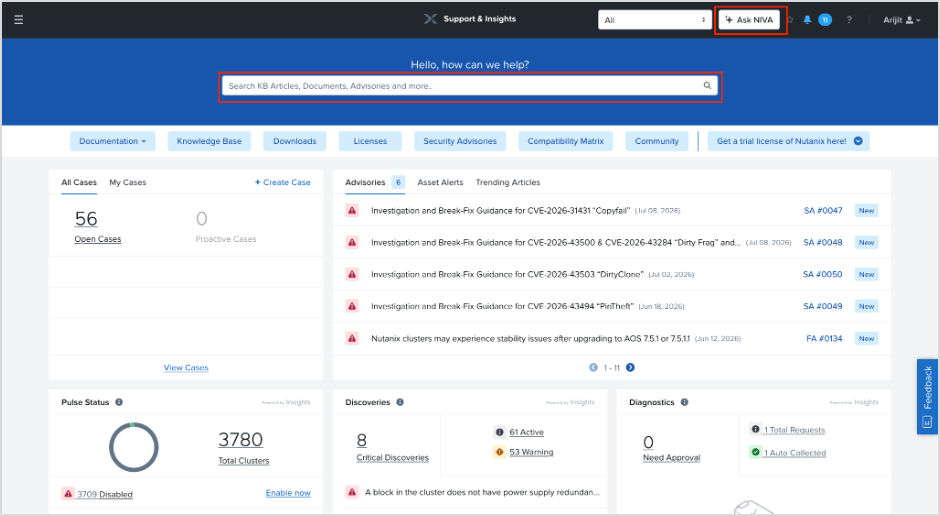Open field advisory FA #0134
Screen dimensions: 940x516
point(824,338)
